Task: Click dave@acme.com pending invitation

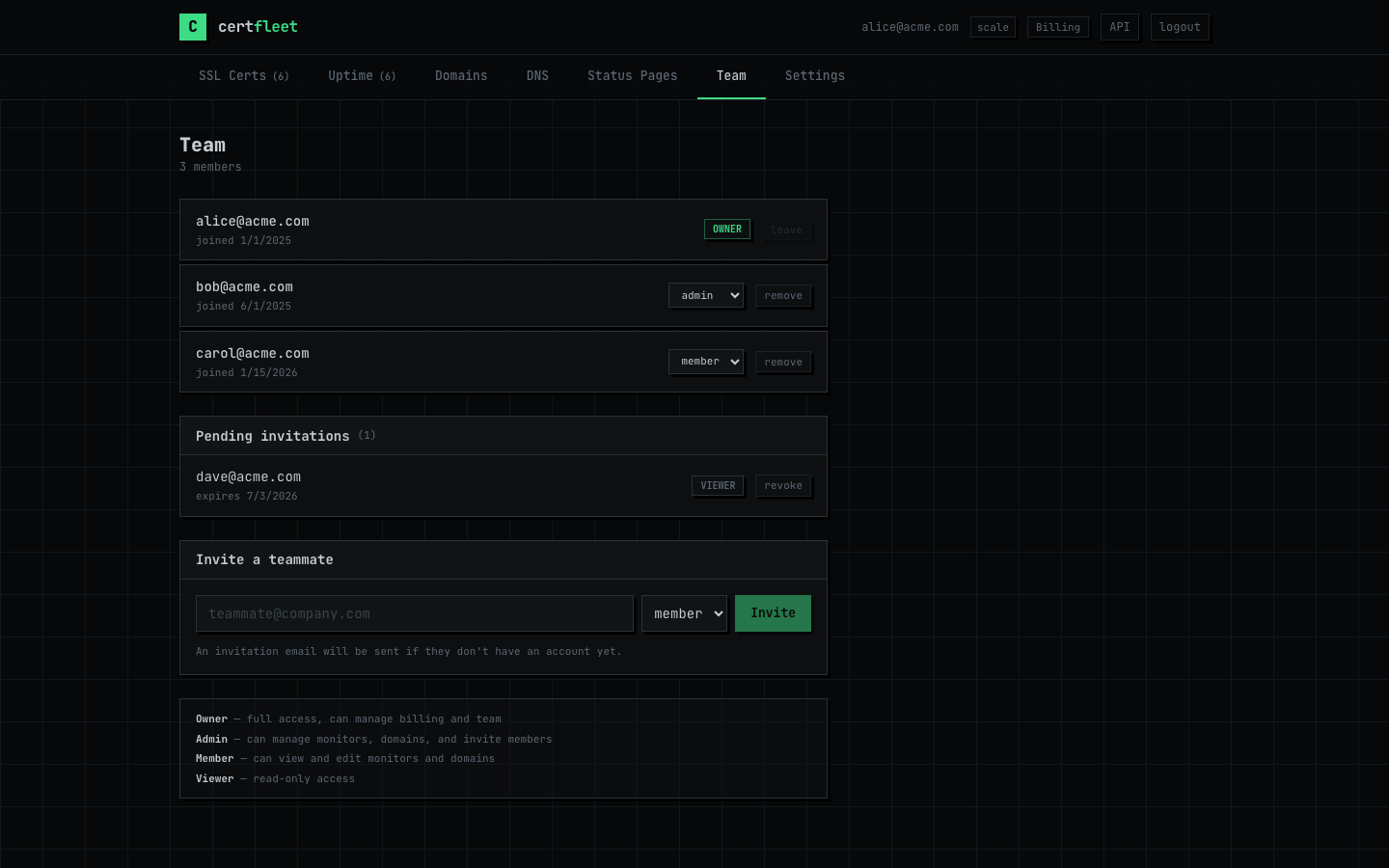Action: pyautogui.click(x=248, y=477)
